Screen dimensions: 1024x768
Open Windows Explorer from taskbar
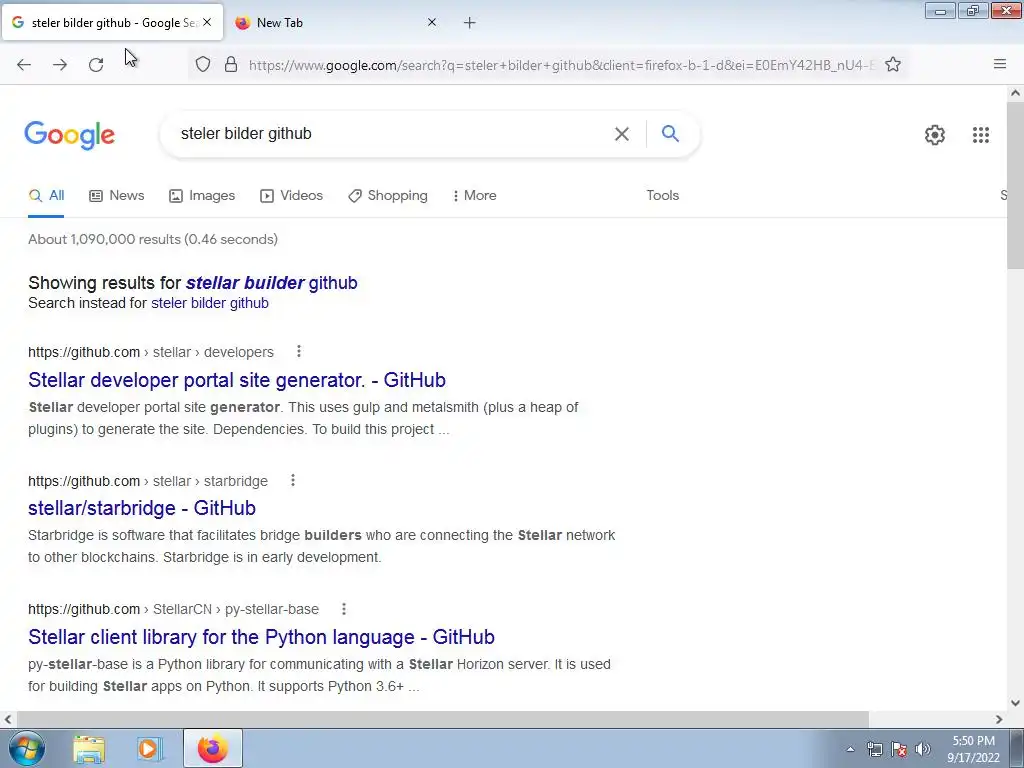click(x=89, y=748)
